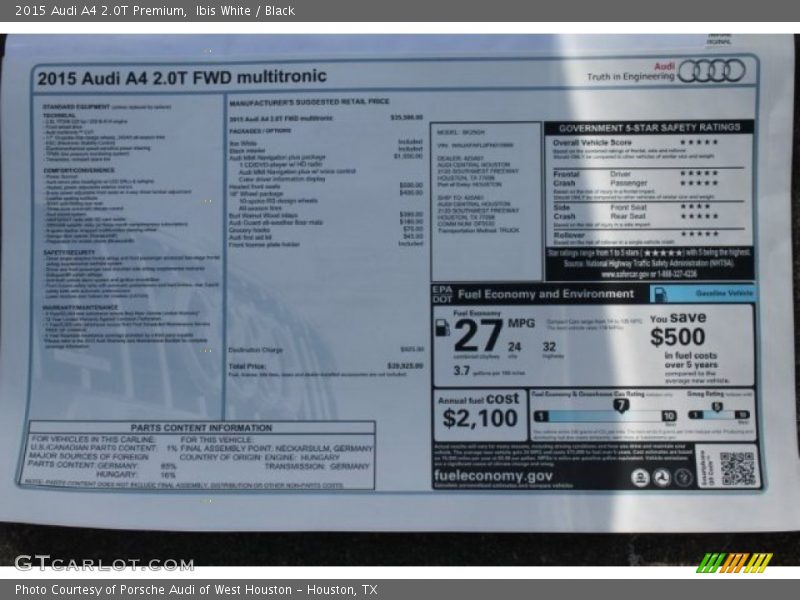Click the first round agency seal near fueleconomy.gov
The image size is (800, 600).
point(640,478)
